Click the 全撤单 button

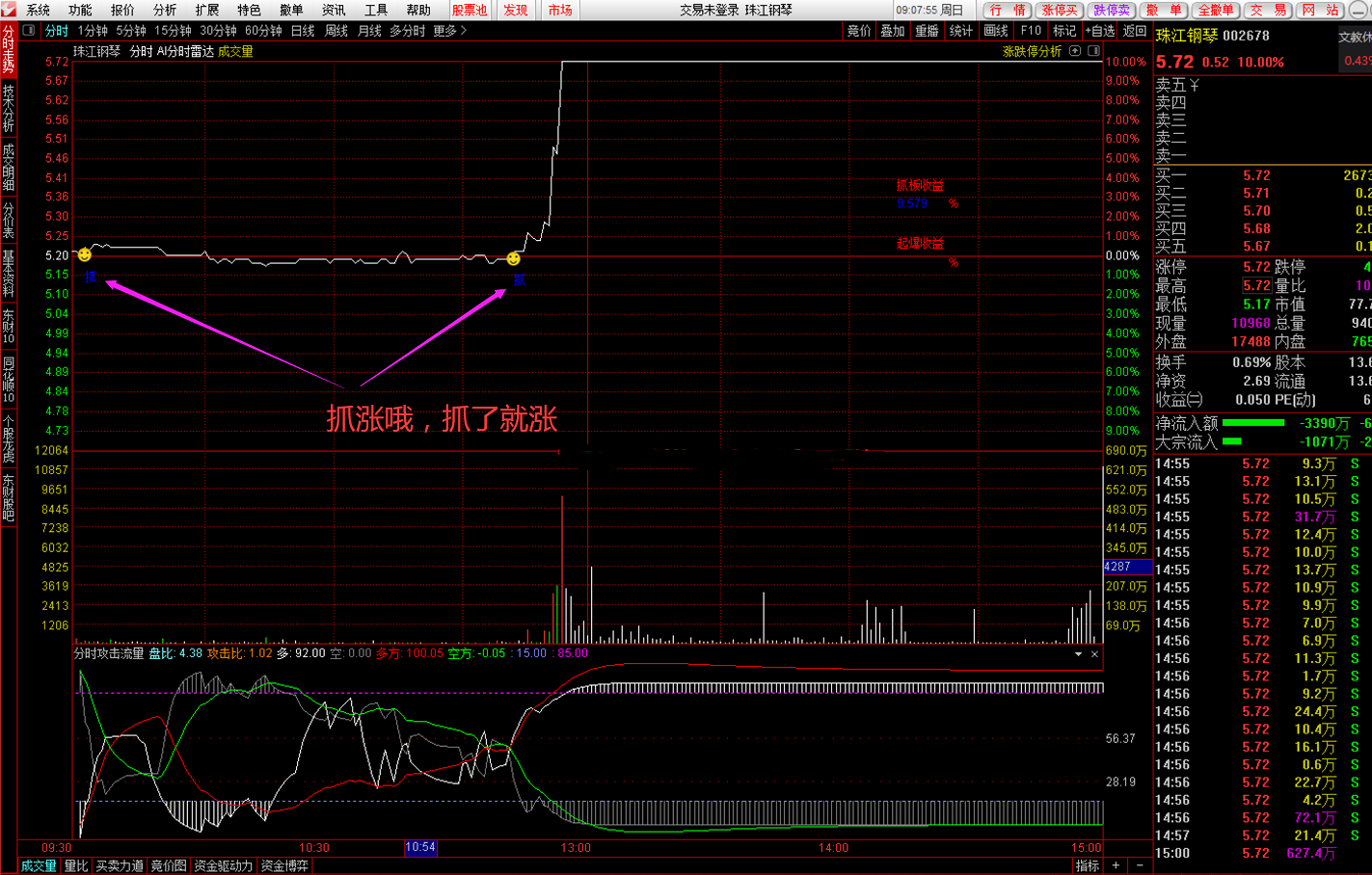coord(1215,10)
